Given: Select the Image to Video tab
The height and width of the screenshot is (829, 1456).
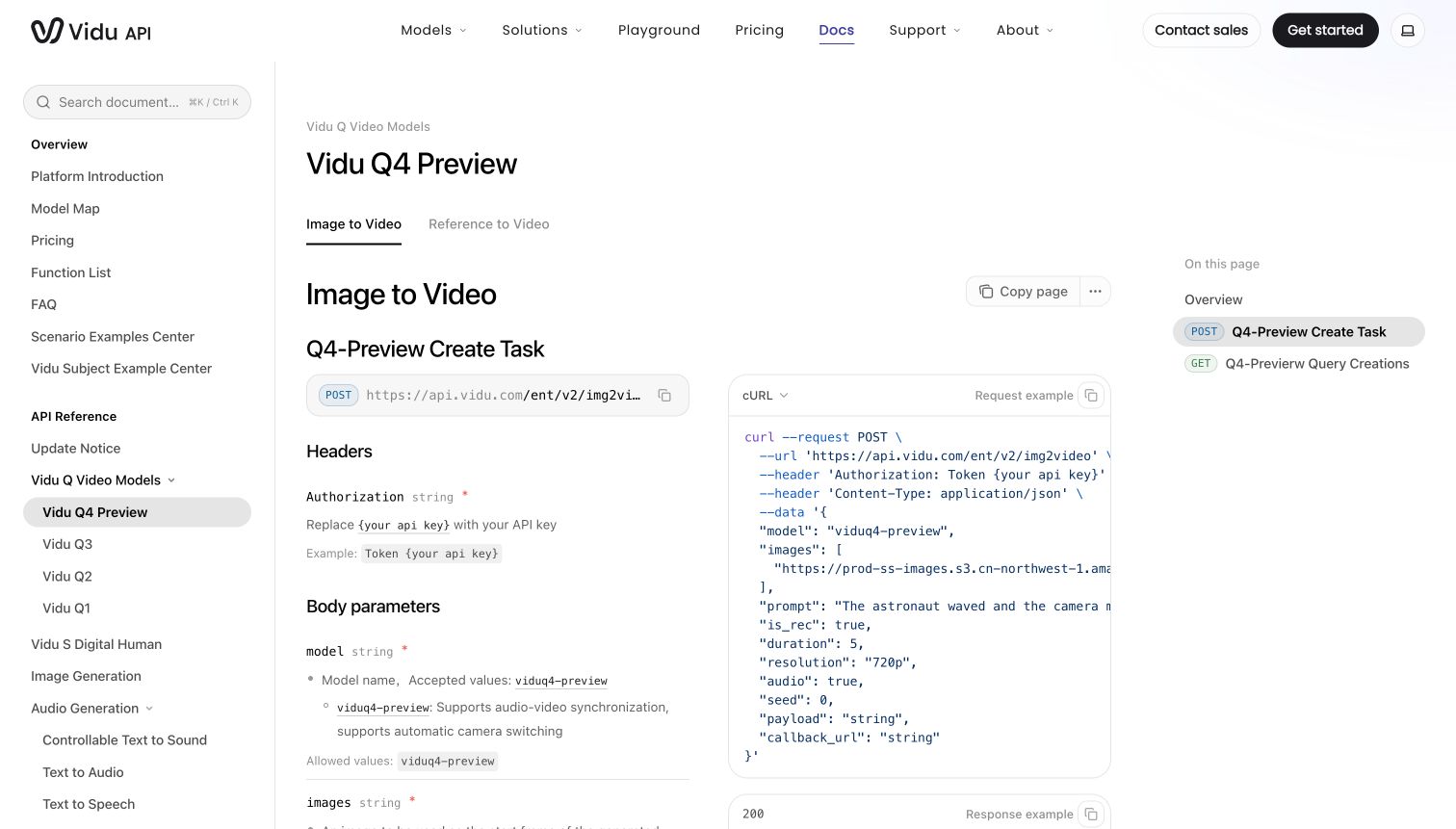Looking at the screenshot, I should click(x=353, y=224).
